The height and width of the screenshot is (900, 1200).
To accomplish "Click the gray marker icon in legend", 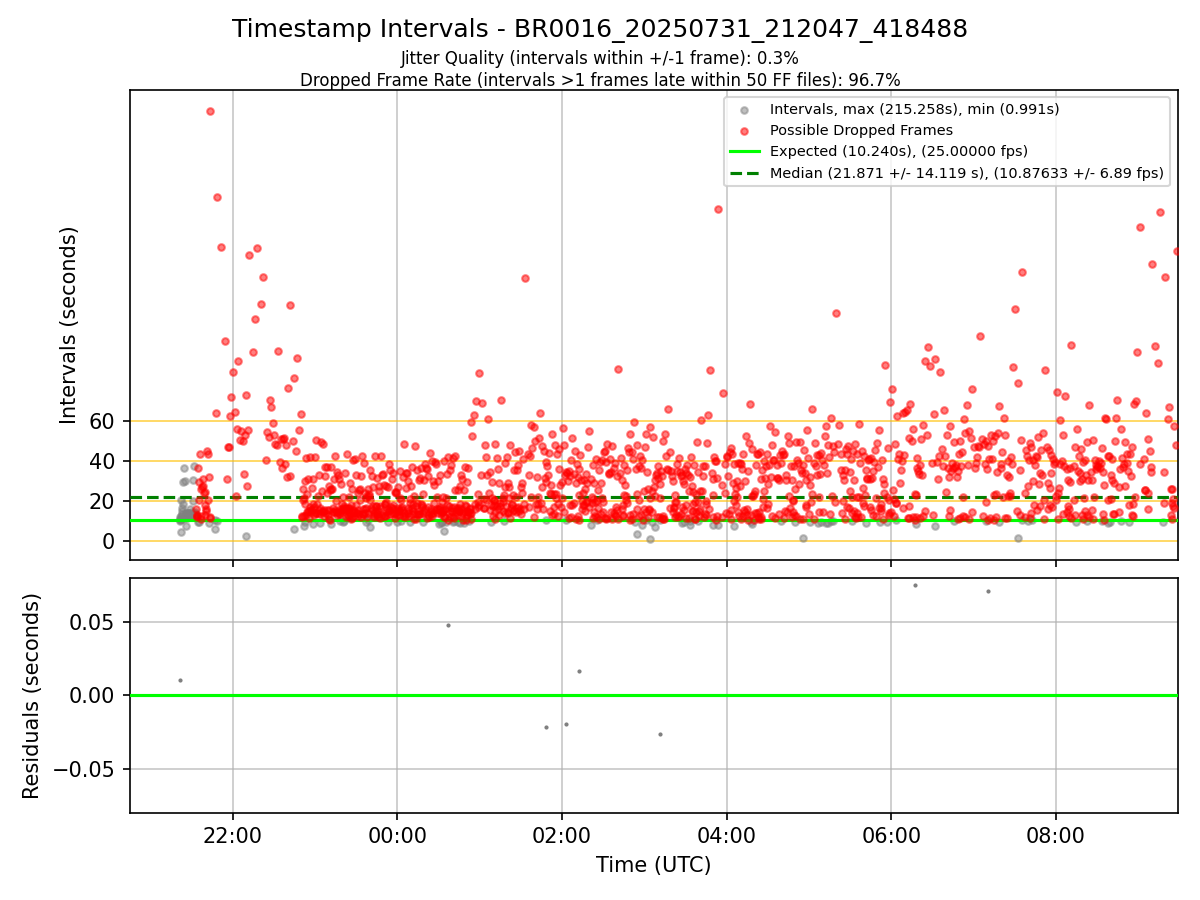I will coord(745,109).
